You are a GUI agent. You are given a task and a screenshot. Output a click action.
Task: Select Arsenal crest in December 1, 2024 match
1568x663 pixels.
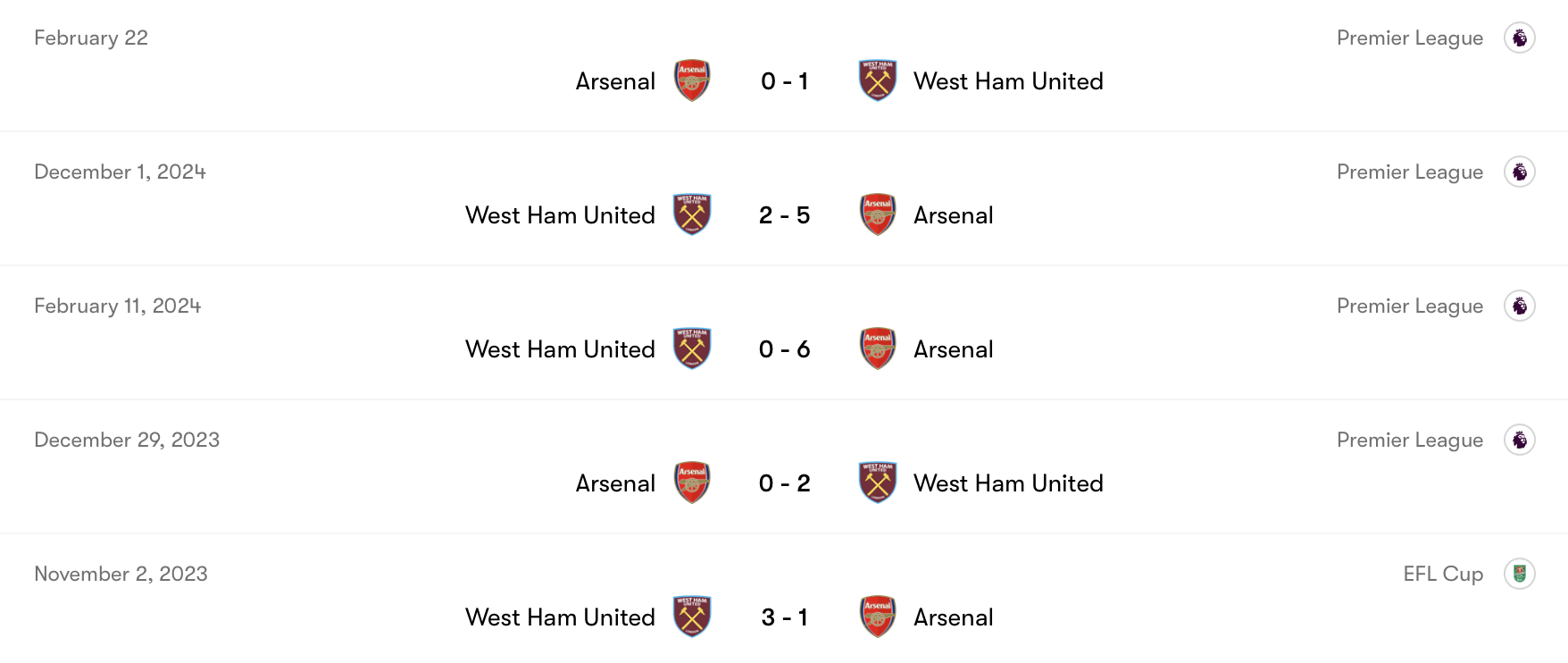coord(878,214)
